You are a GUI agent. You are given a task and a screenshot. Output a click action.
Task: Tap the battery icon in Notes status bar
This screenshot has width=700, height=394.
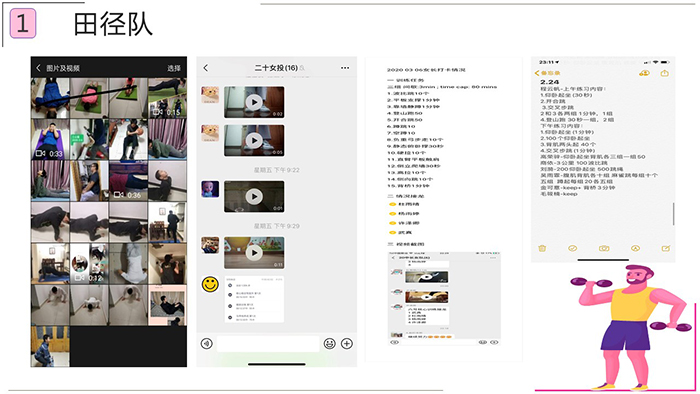pyautogui.click(x=665, y=62)
